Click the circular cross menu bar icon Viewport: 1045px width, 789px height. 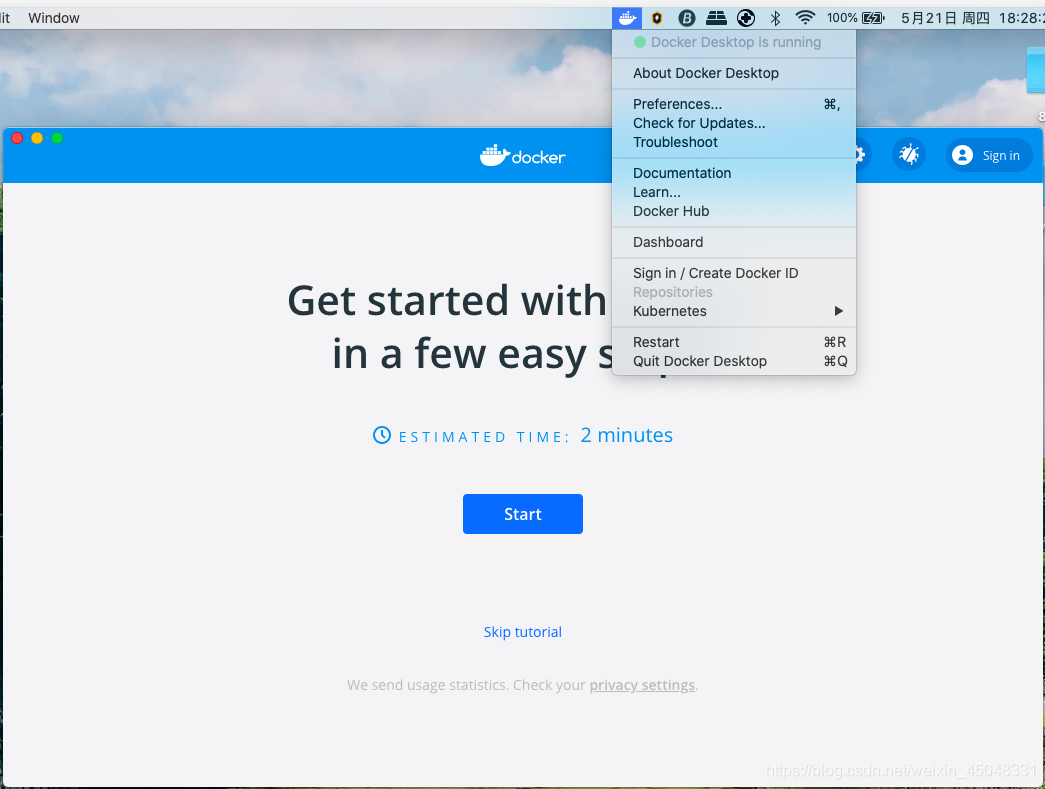(746, 18)
